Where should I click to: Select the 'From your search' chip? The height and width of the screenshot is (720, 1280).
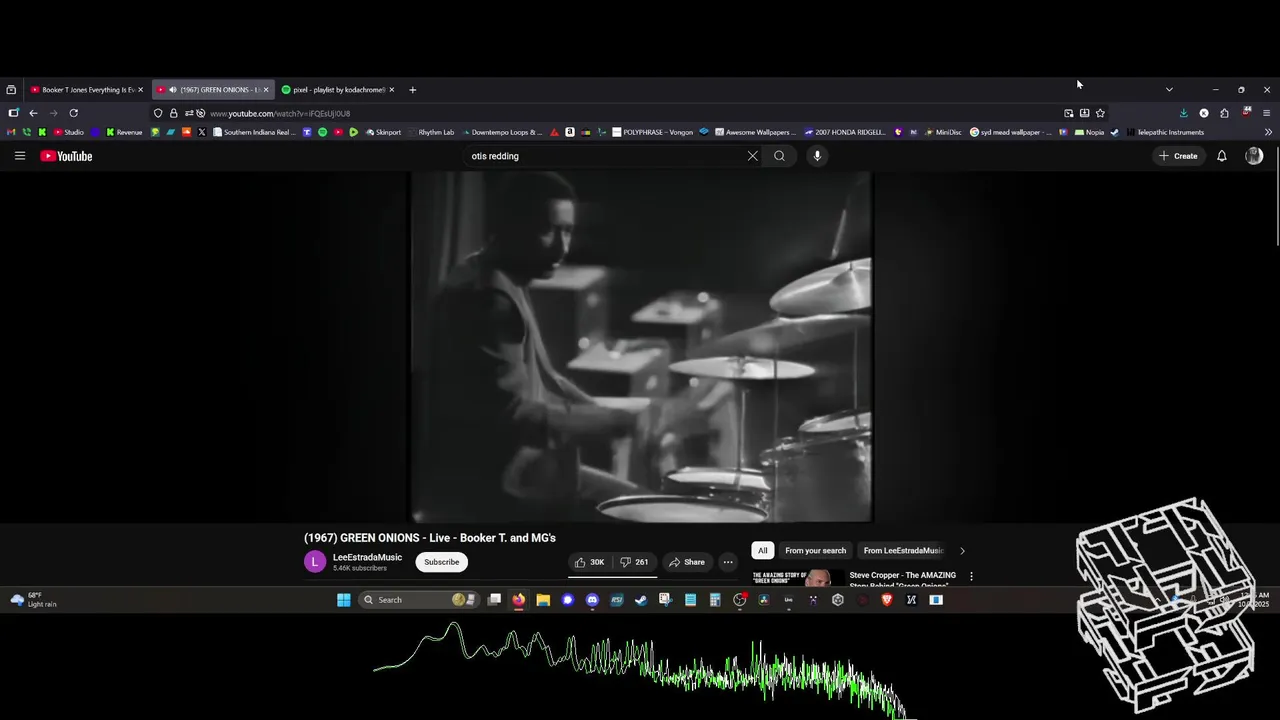(x=815, y=551)
